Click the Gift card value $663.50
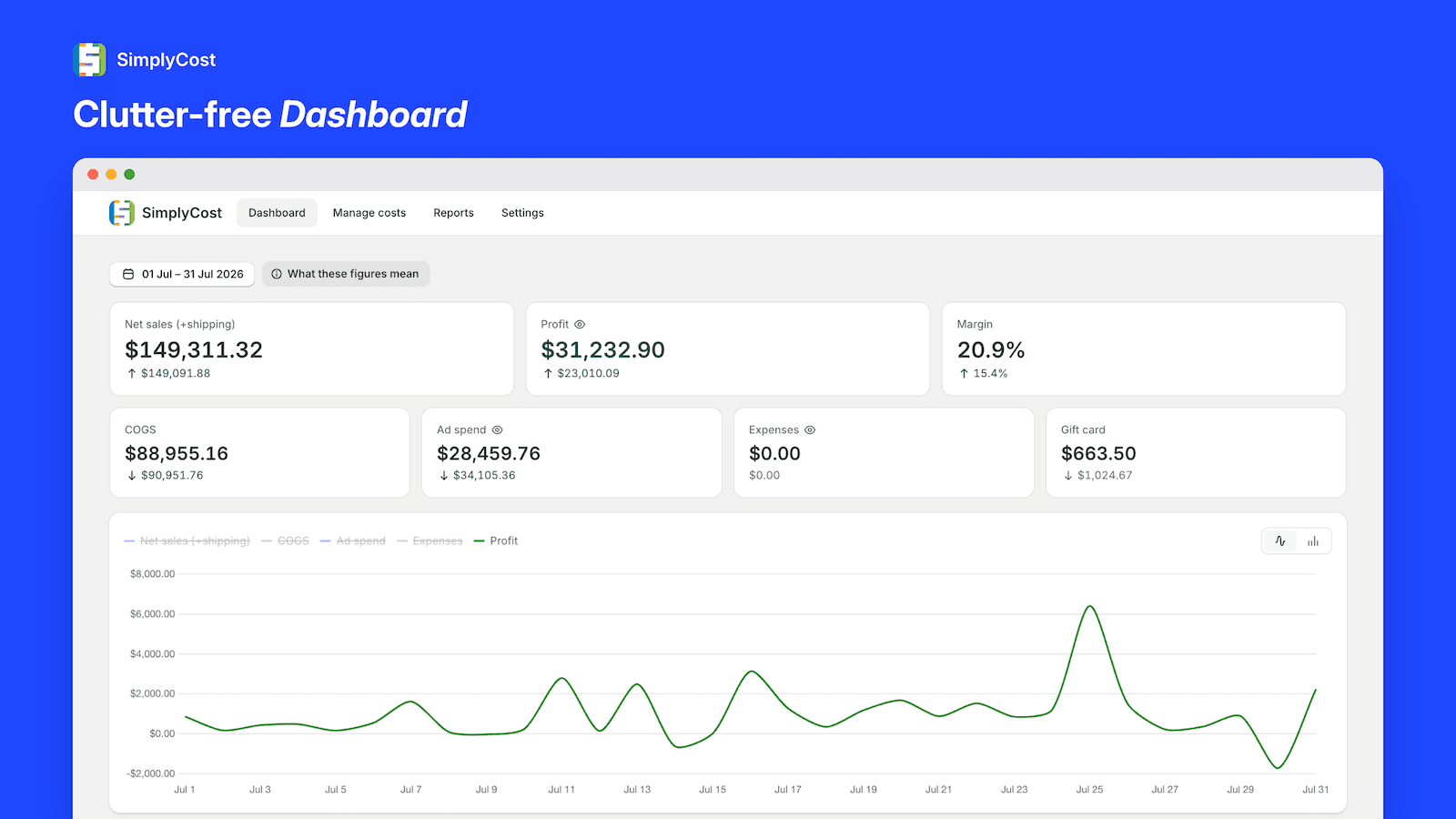Viewport: 1456px width, 819px height. point(1098,453)
